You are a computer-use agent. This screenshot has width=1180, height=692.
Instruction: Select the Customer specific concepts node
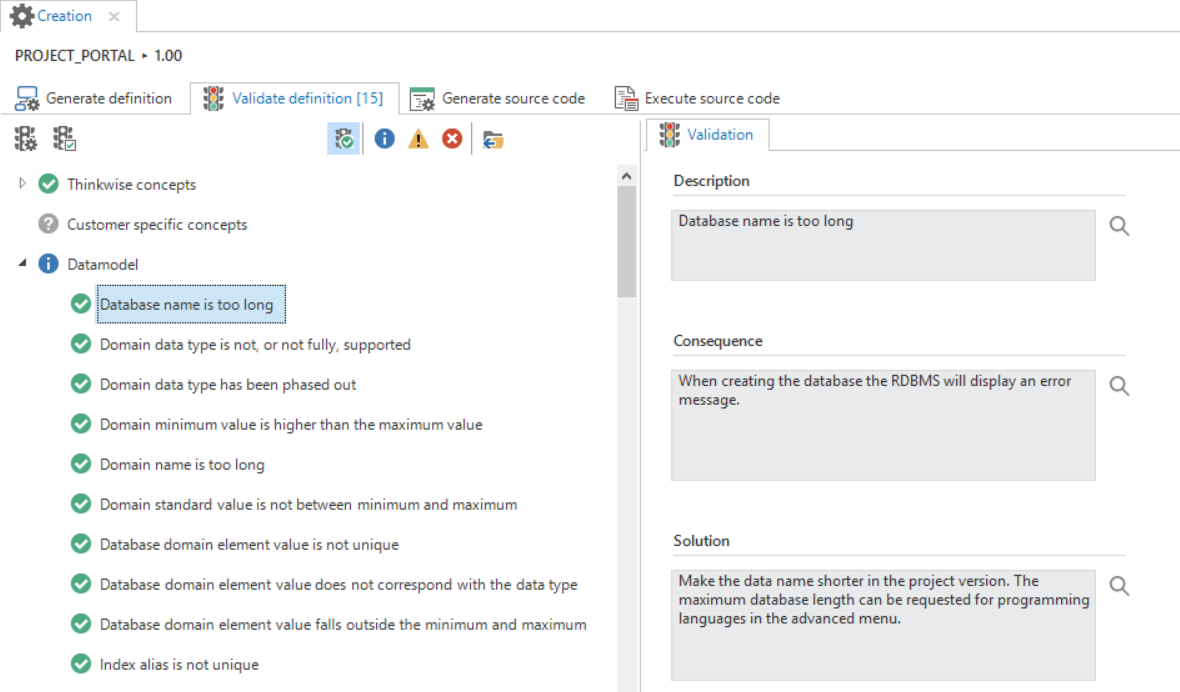157,225
